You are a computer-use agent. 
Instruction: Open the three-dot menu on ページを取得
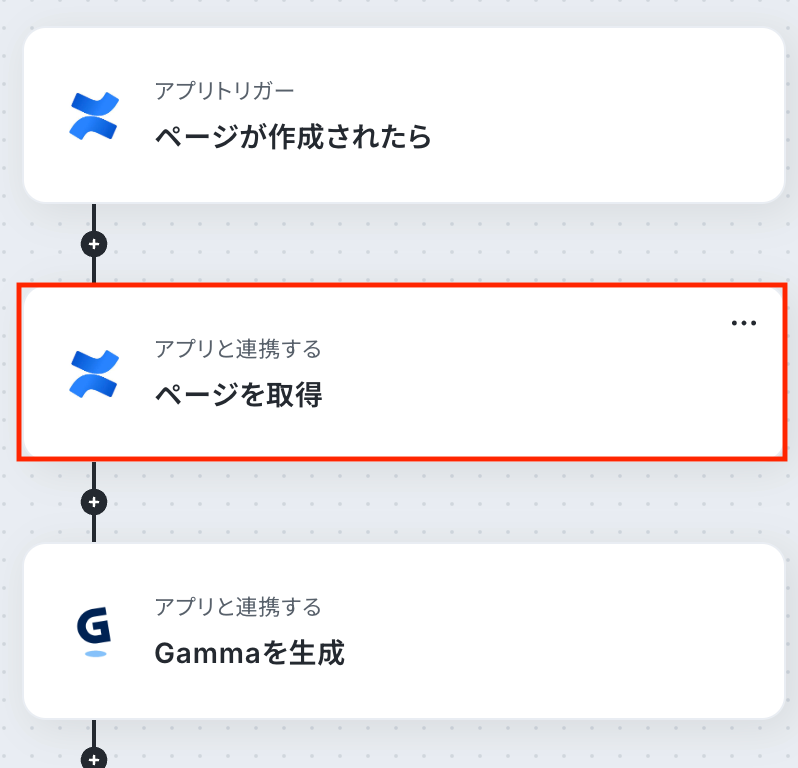tap(743, 323)
